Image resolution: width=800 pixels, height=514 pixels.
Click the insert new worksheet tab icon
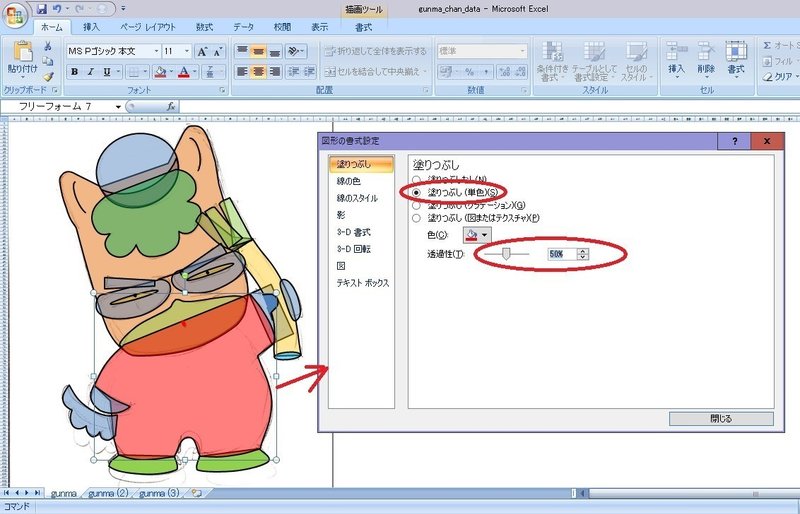click(196, 493)
